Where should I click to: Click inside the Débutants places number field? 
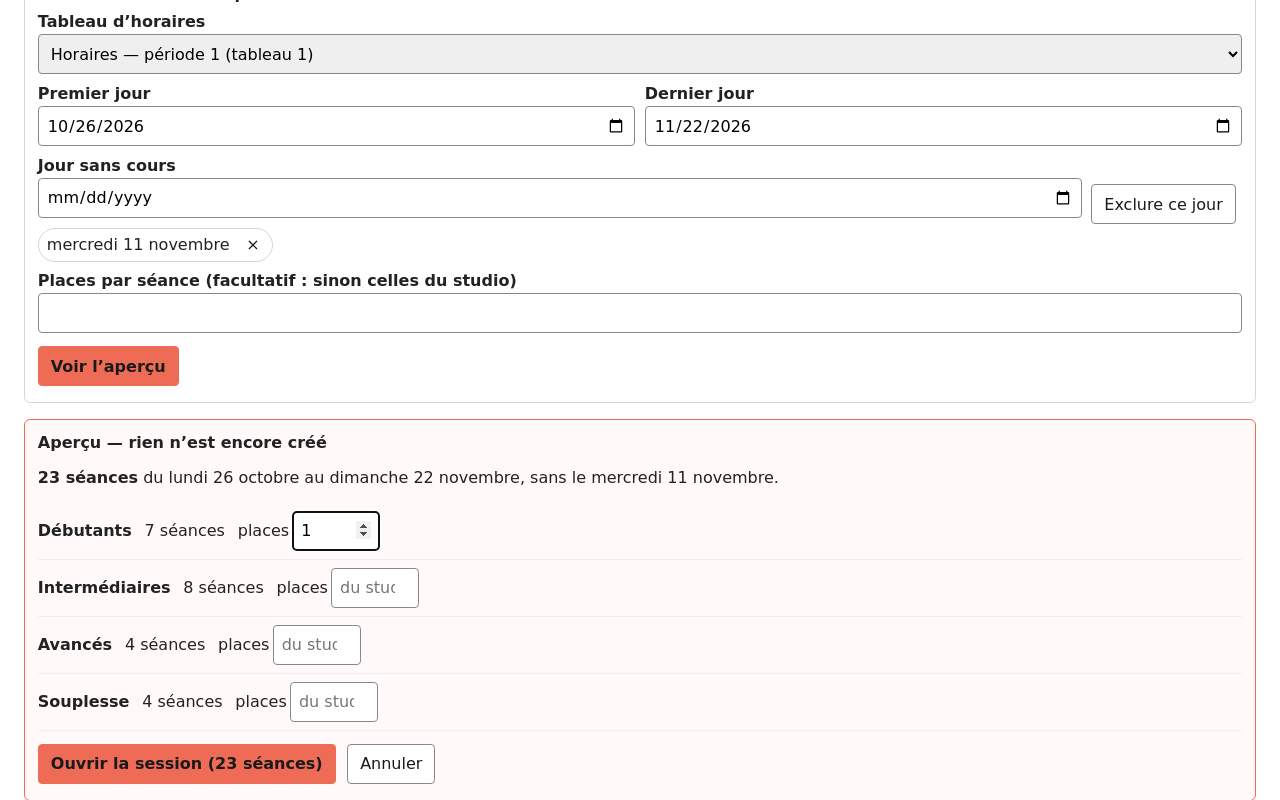click(x=325, y=531)
